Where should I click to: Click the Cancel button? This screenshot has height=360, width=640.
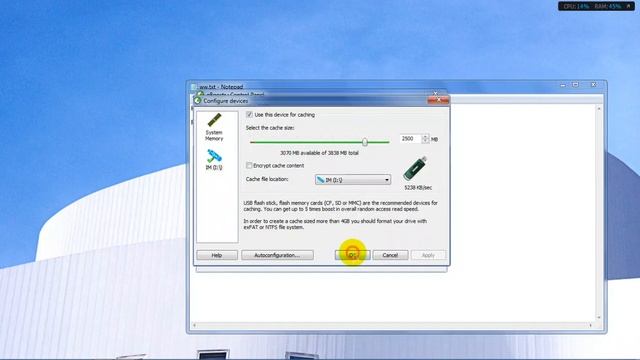coord(390,255)
